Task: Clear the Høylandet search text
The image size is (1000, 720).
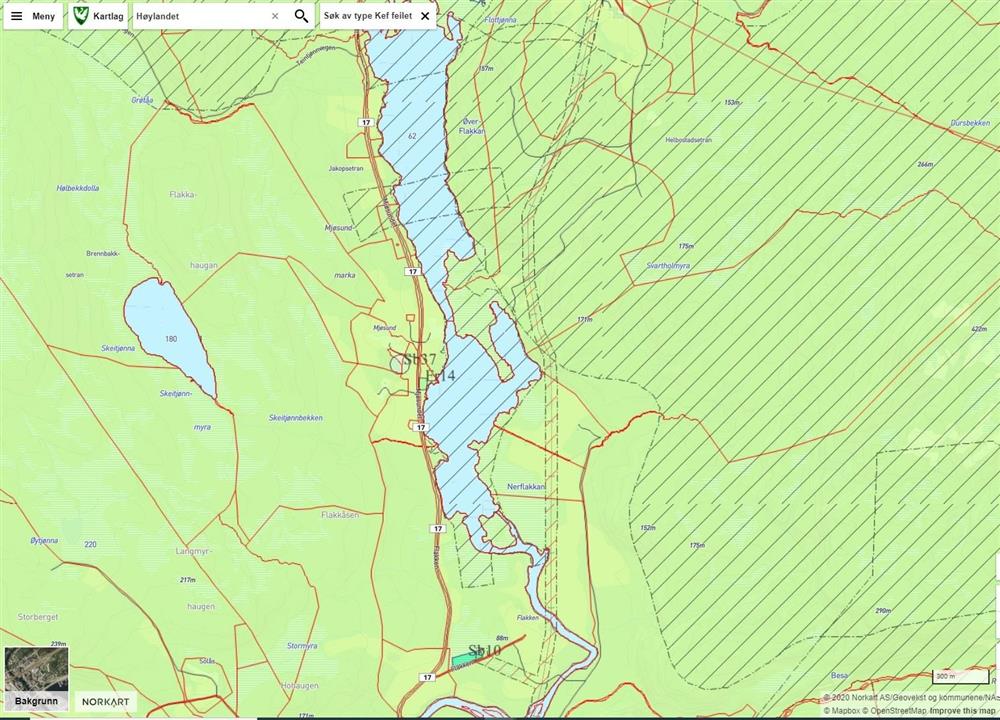Action: click(275, 16)
